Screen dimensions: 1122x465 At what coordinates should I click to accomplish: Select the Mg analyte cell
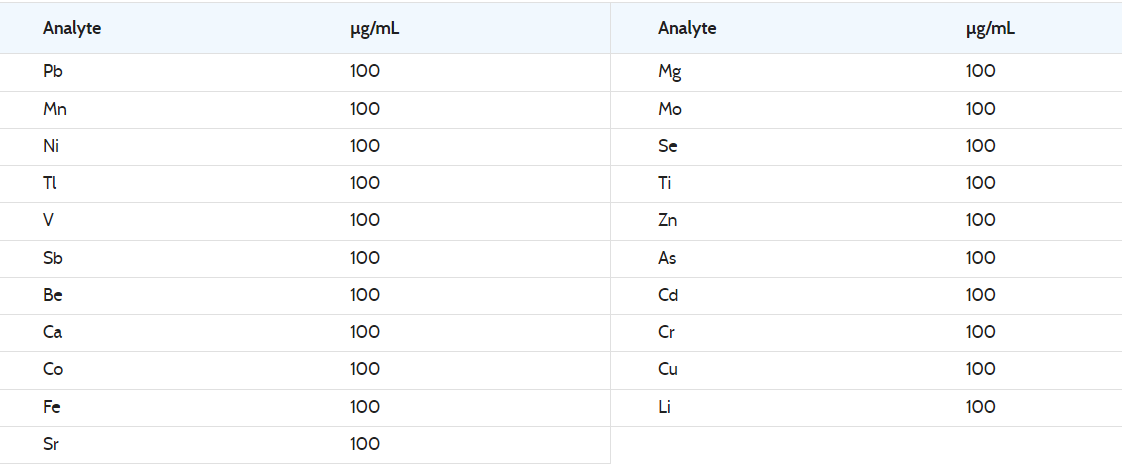coord(670,72)
